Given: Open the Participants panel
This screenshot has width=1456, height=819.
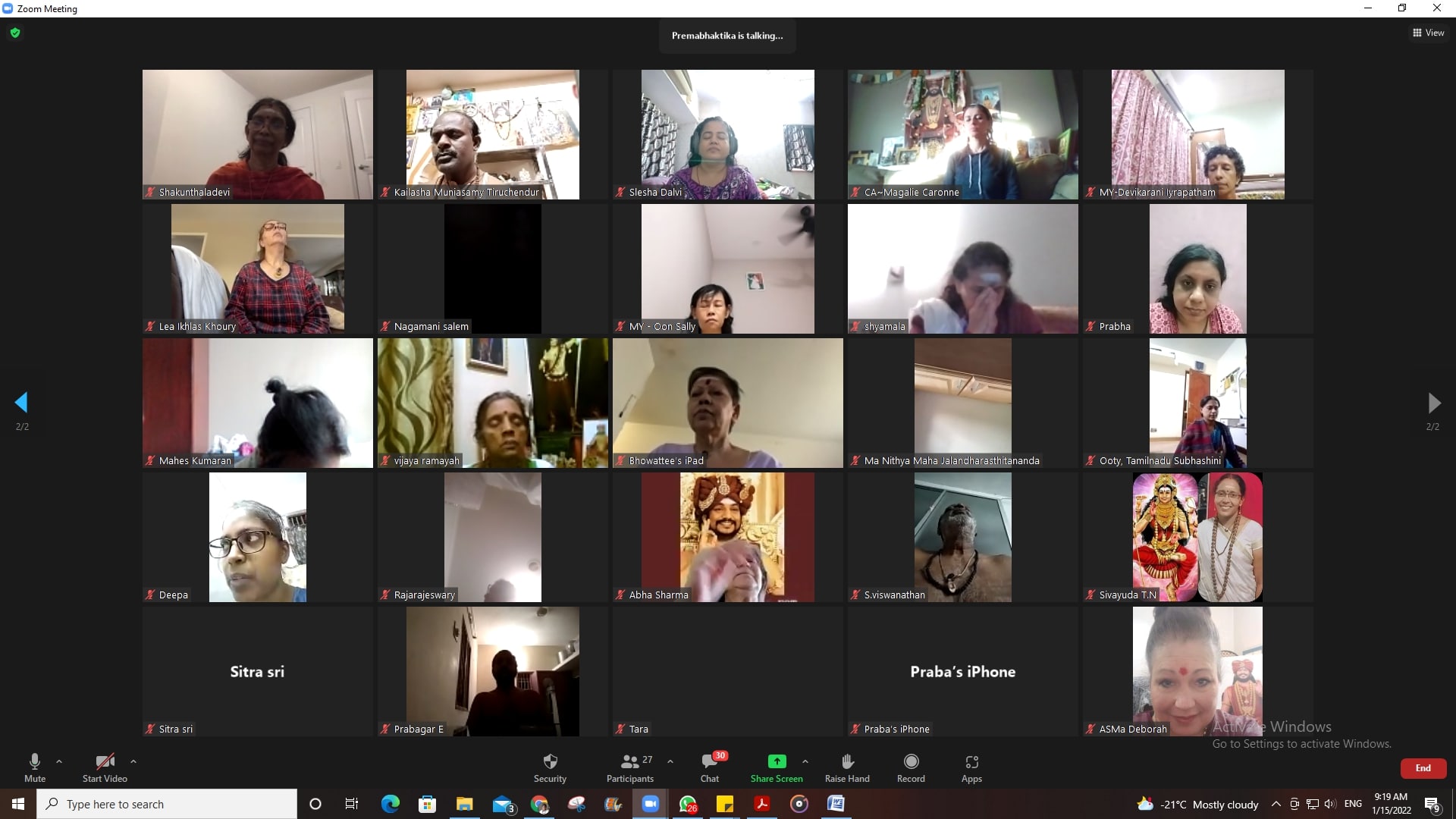Looking at the screenshot, I should point(629,761).
